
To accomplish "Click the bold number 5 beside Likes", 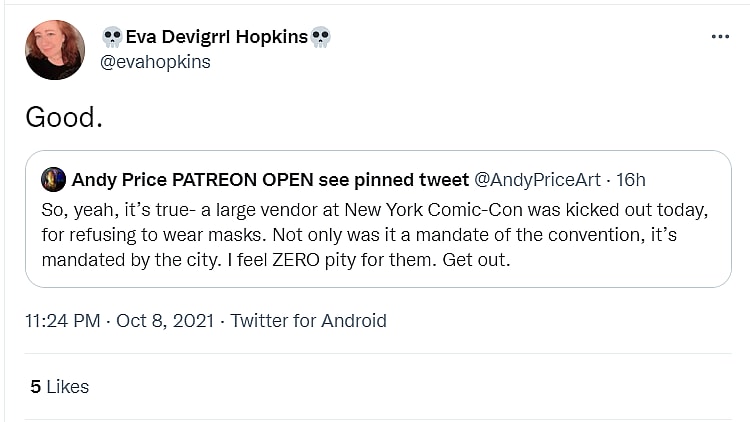I will pyautogui.click(x=35, y=386).
